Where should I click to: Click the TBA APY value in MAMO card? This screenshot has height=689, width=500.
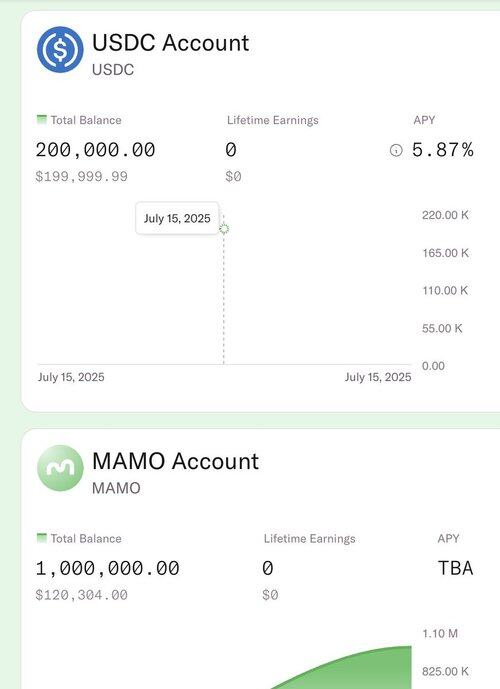pos(456,568)
